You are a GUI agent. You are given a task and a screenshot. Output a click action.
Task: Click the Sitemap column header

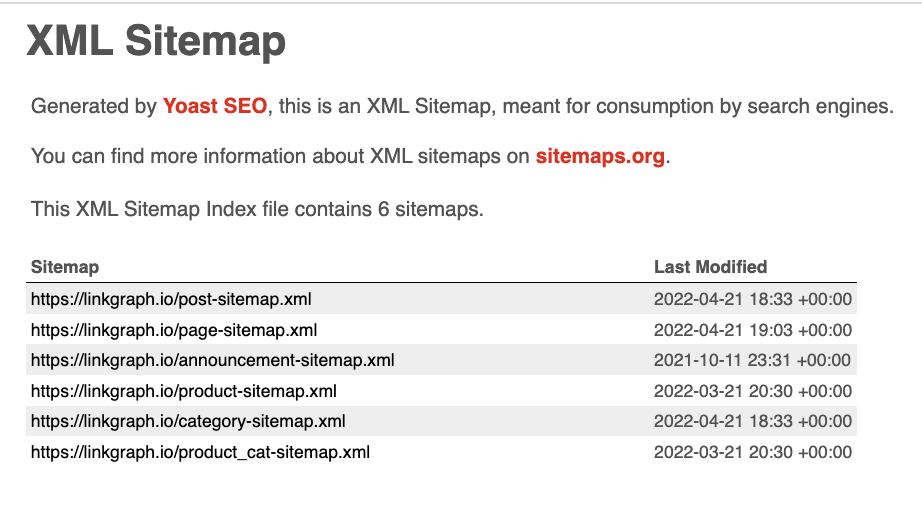[x=65, y=267]
